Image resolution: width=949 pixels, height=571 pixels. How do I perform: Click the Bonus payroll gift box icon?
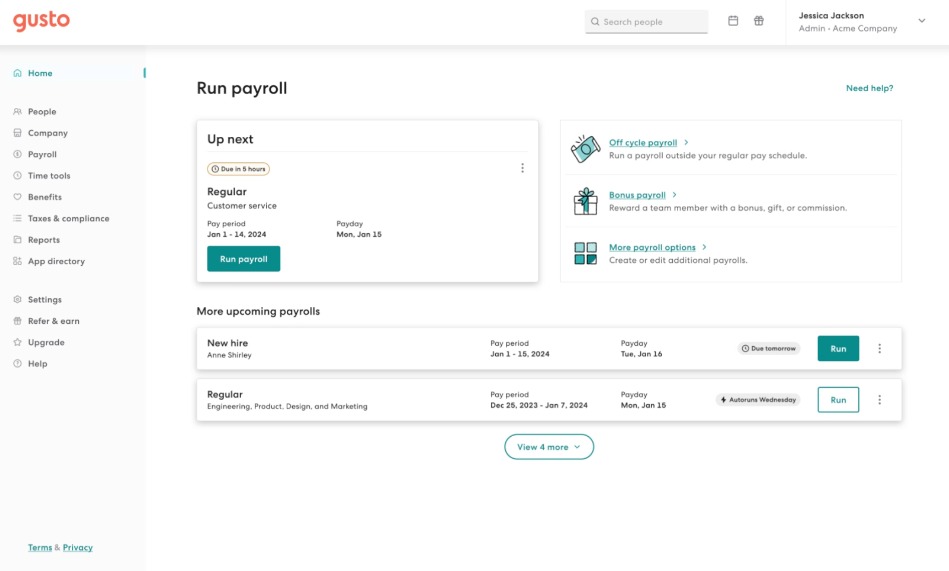(585, 201)
